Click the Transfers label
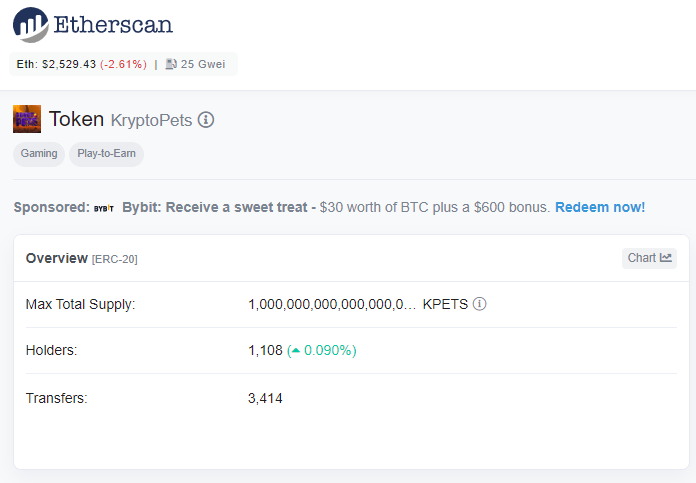The image size is (696, 483). [x=57, y=398]
